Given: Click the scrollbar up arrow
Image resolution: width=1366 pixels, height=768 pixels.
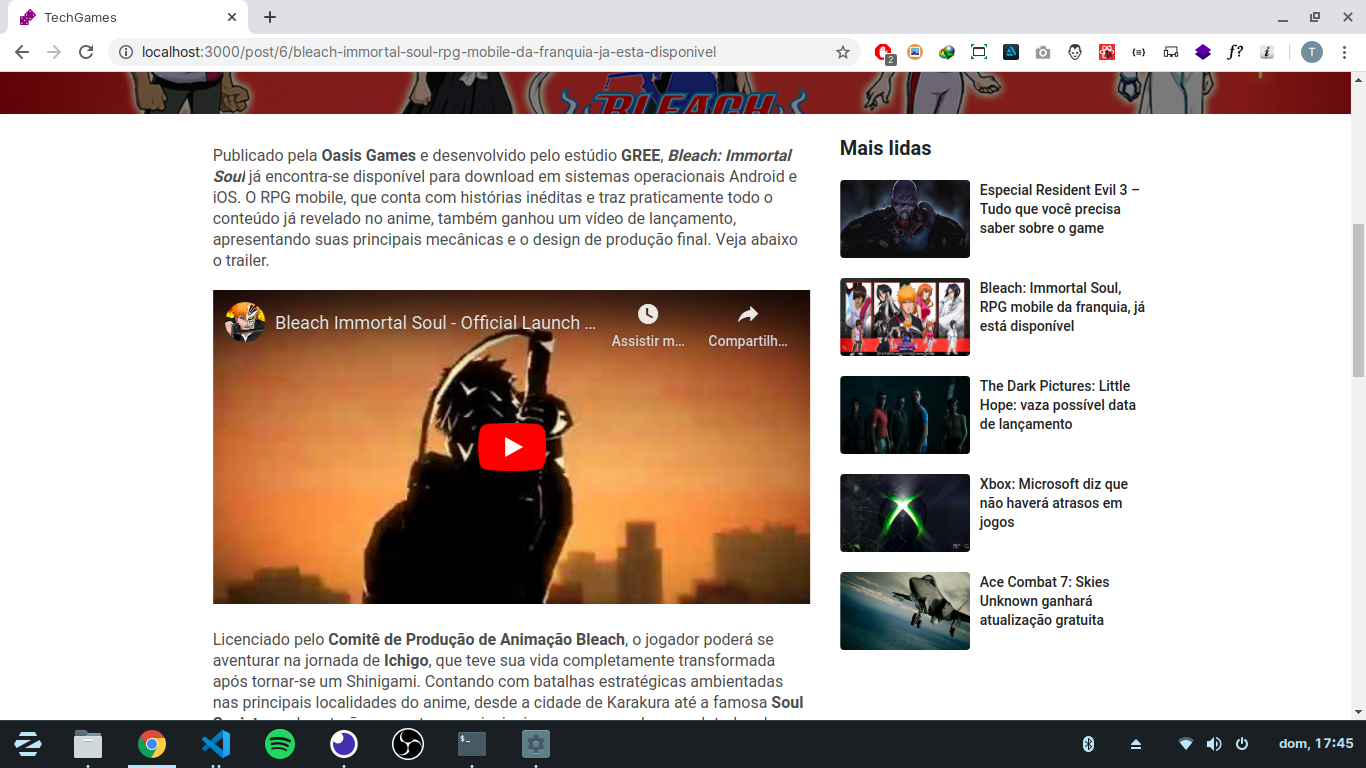Looking at the screenshot, I should (x=1358, y=79).
